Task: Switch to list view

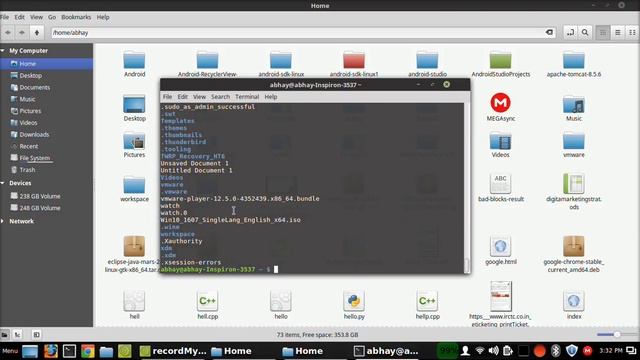Action: tap(618, 33)
